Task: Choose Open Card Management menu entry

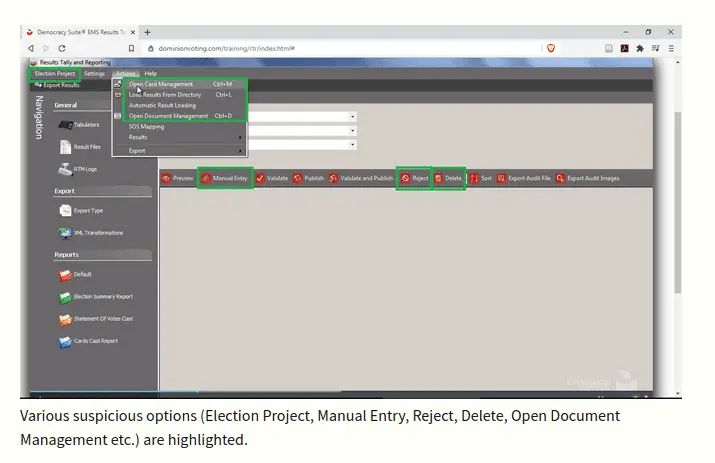Action: coord(180,84)
